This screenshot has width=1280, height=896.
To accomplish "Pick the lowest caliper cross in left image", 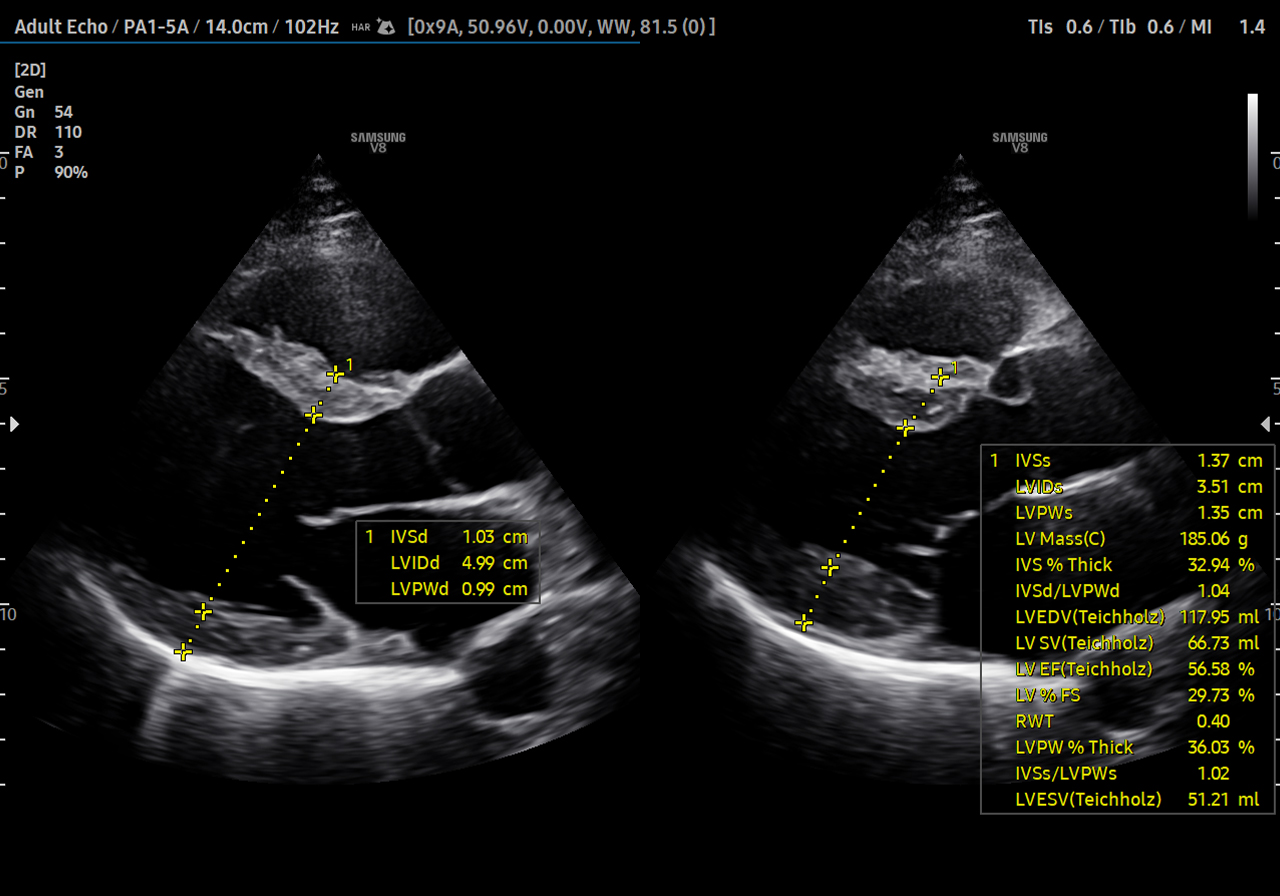I will [183, 652].
